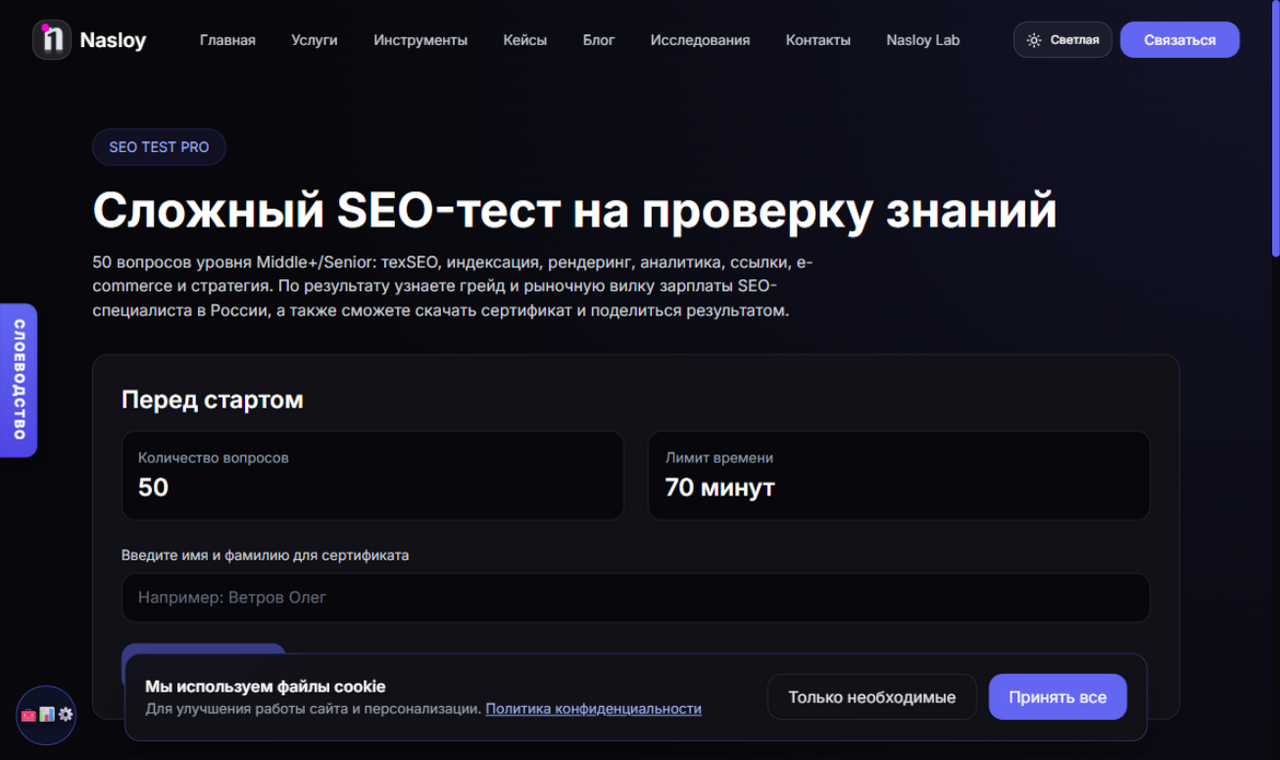
Task: Click the intro paragraph starting with 50 вопросов уровня
Action: tap(453, 287)
